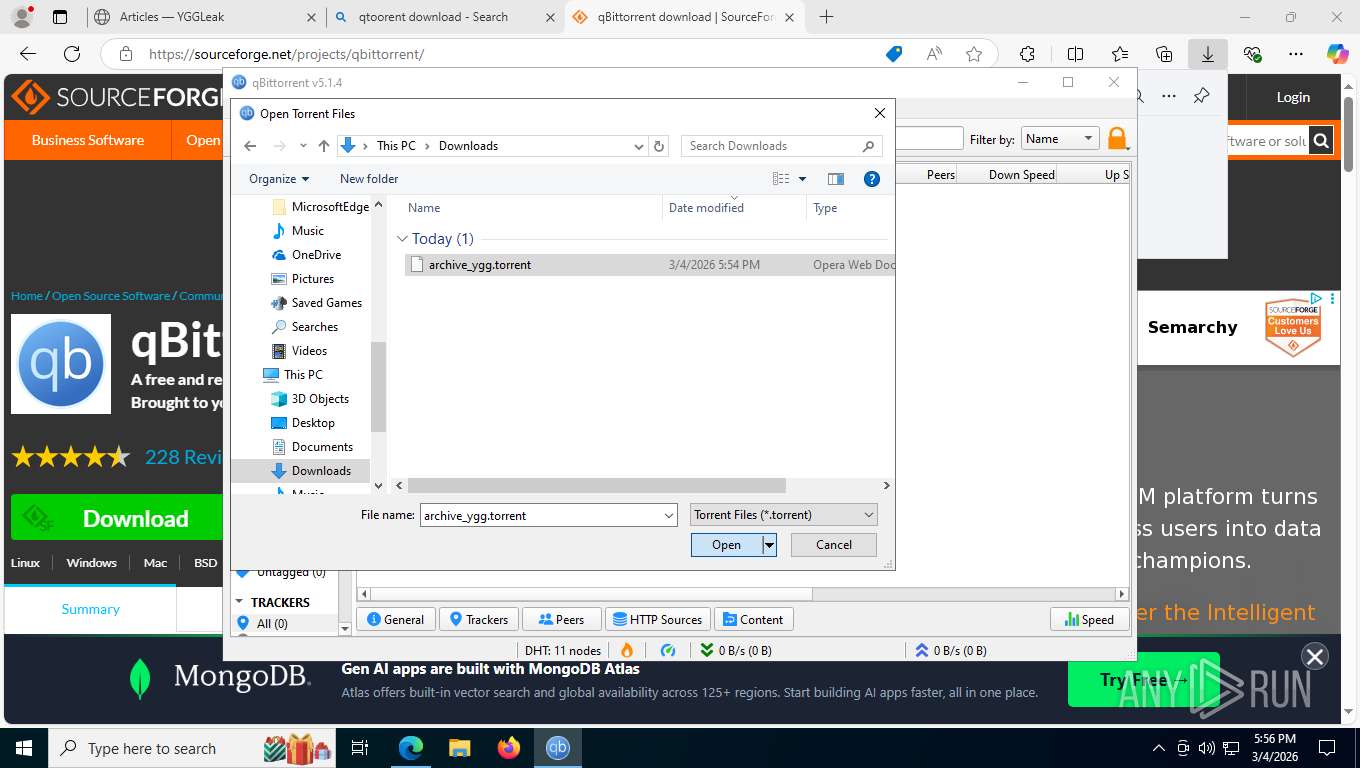Click alternative speed limits icon in status bar
Viewport: 1360px width, 768px height.
coord(668,650)
